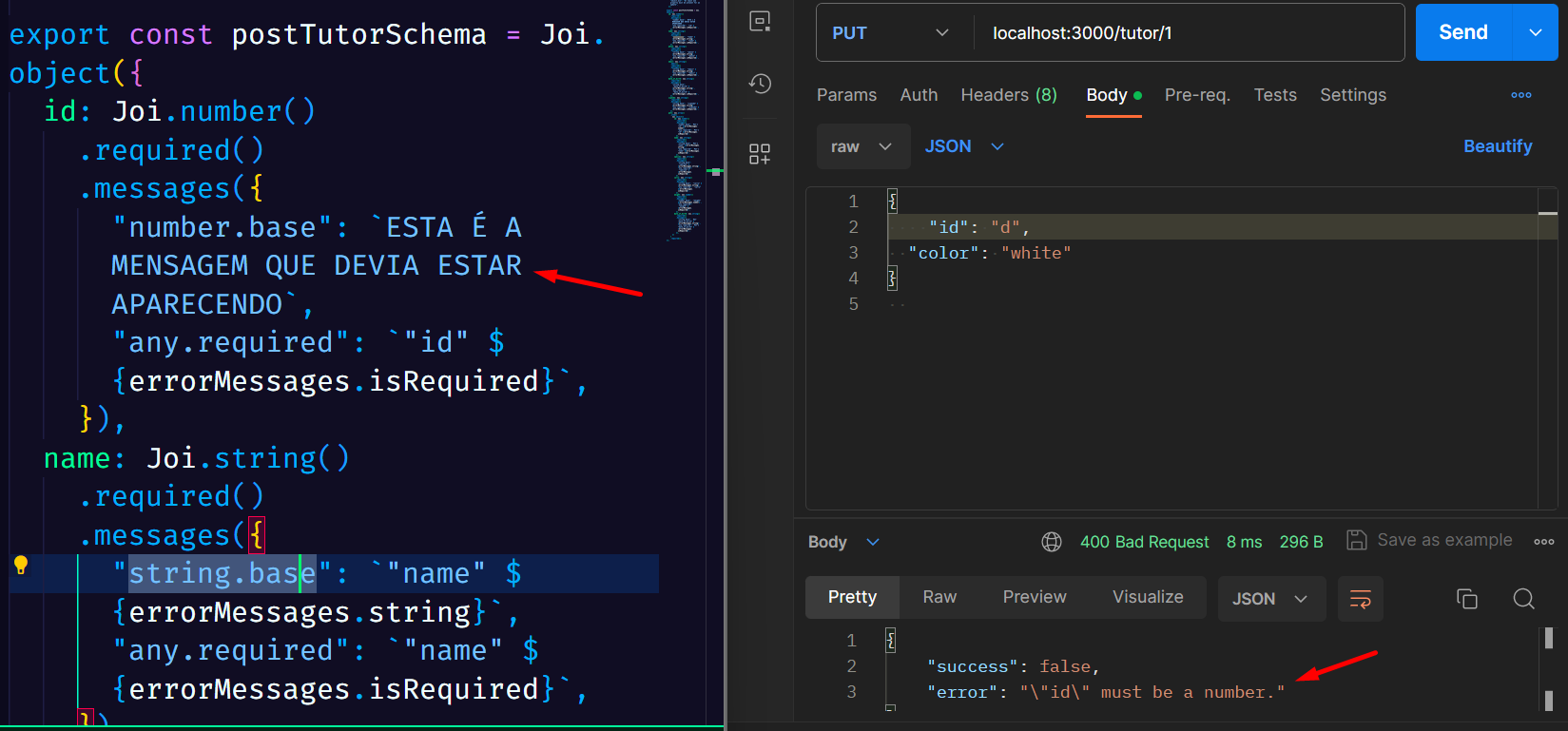Click the request URL field localhost:3000/tutor/1
The width and height of the screenshot is (1568, 731).
tap(1189, 32)
